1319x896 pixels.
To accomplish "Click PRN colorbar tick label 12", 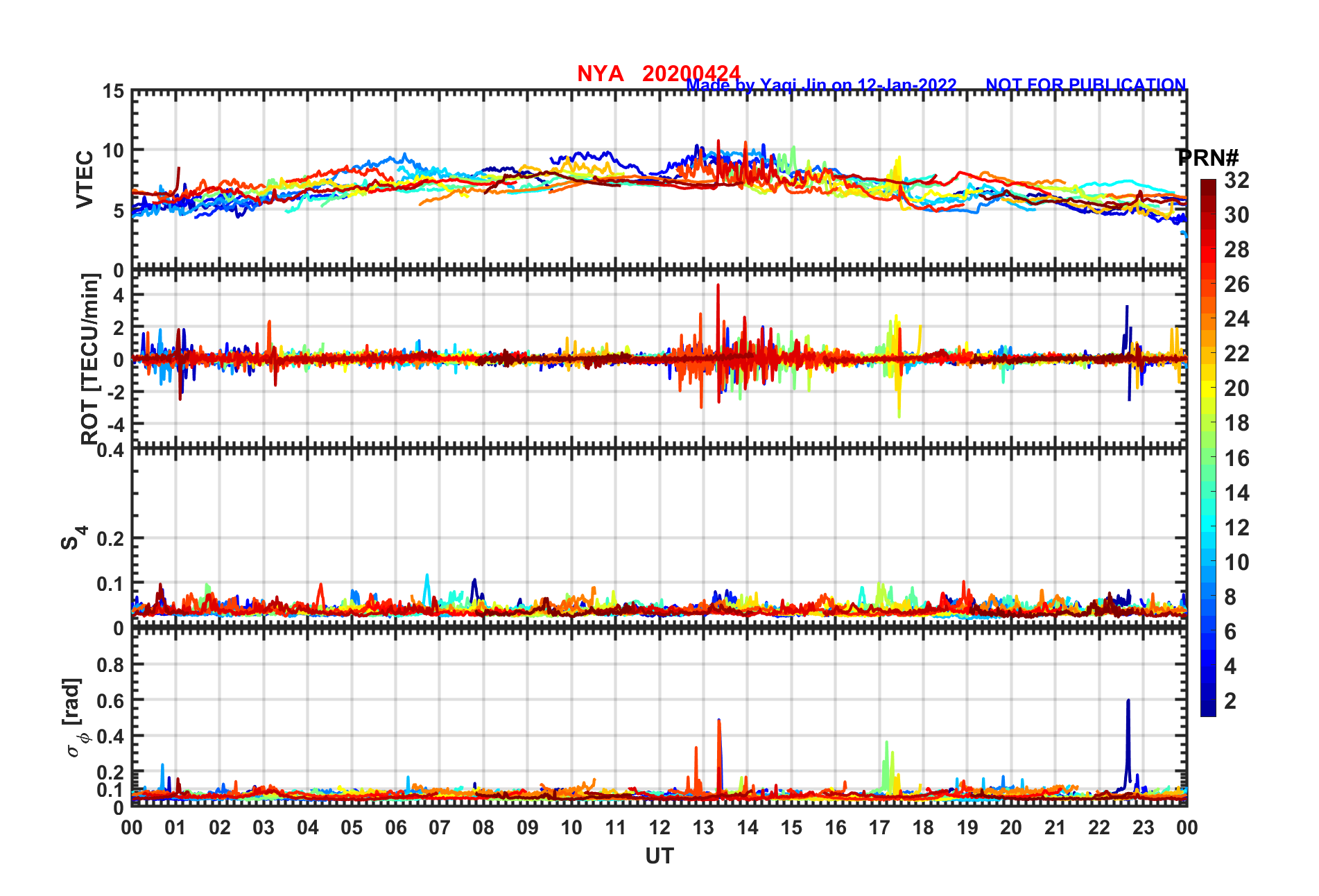I will click(1237, 528).
